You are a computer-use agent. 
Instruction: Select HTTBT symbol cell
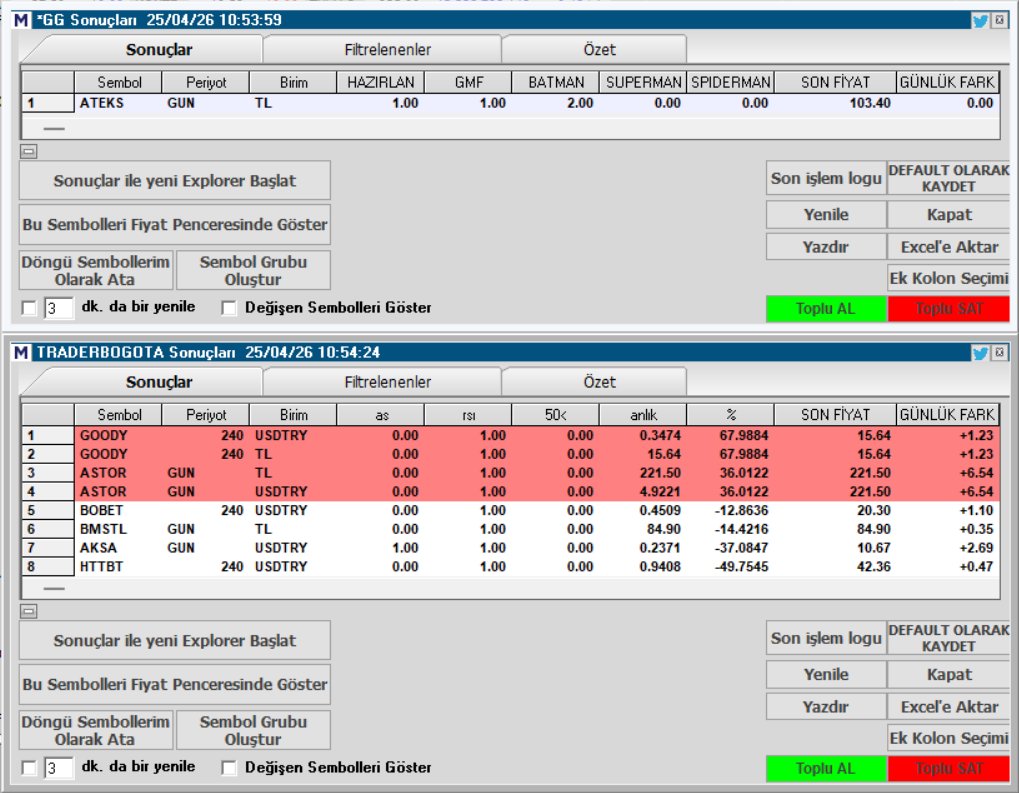click(x=118, y=567)
